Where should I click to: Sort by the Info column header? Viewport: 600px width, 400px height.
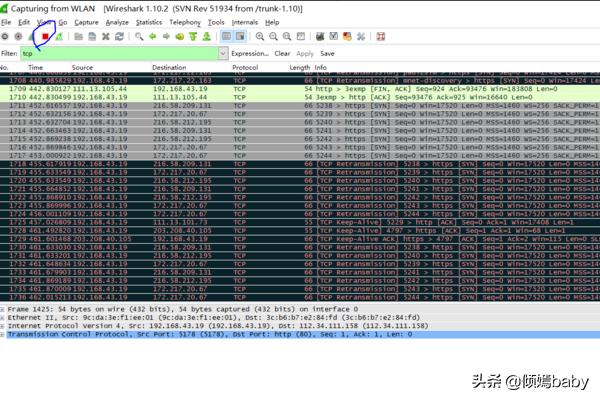[320, 67]
